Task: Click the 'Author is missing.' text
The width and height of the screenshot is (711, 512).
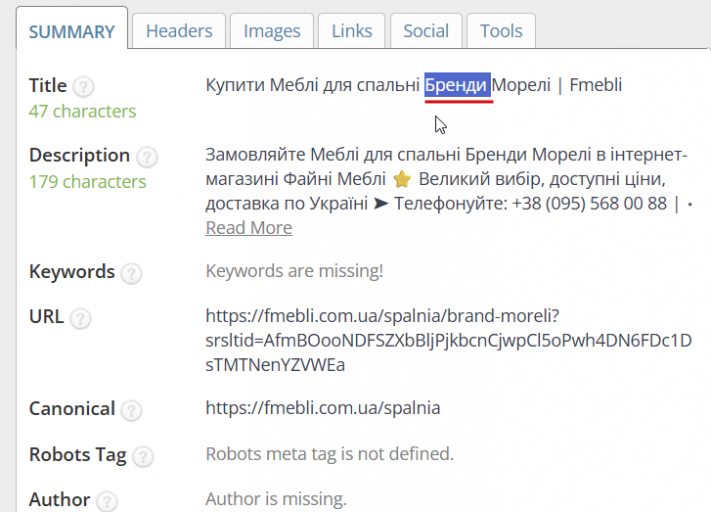Action: [276, 498]
